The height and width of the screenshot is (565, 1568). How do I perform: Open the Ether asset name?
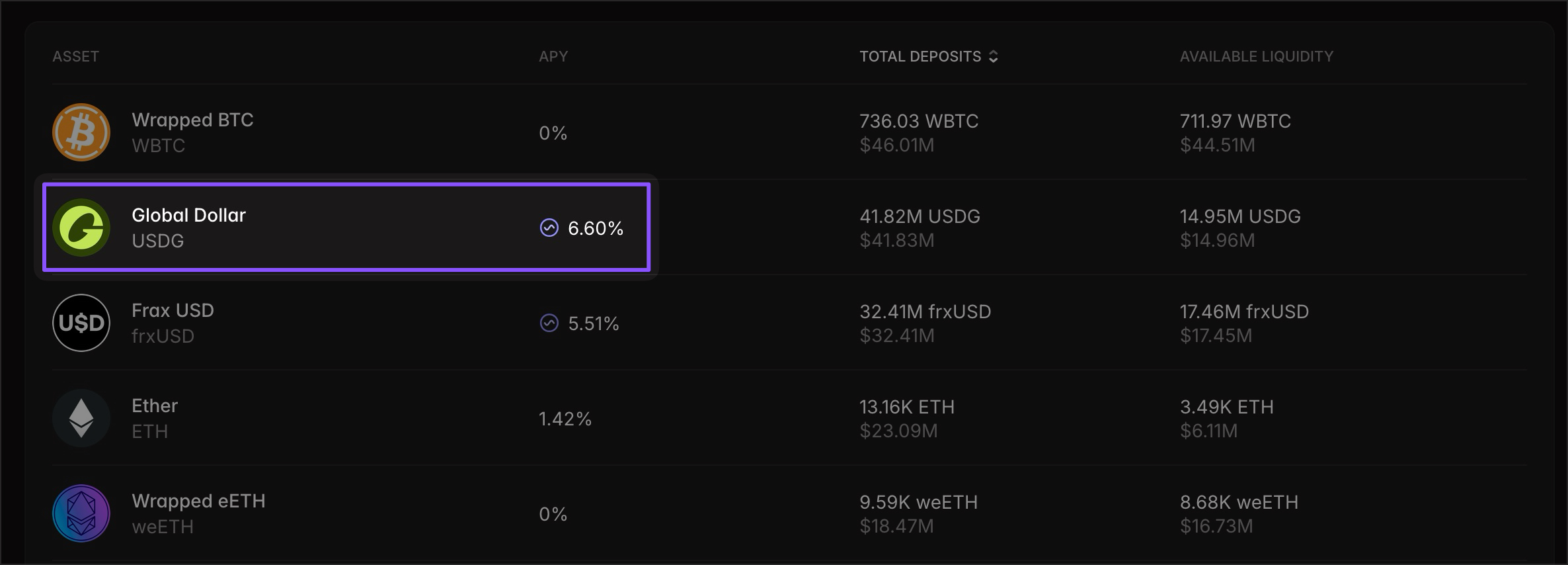pos(155,406)
